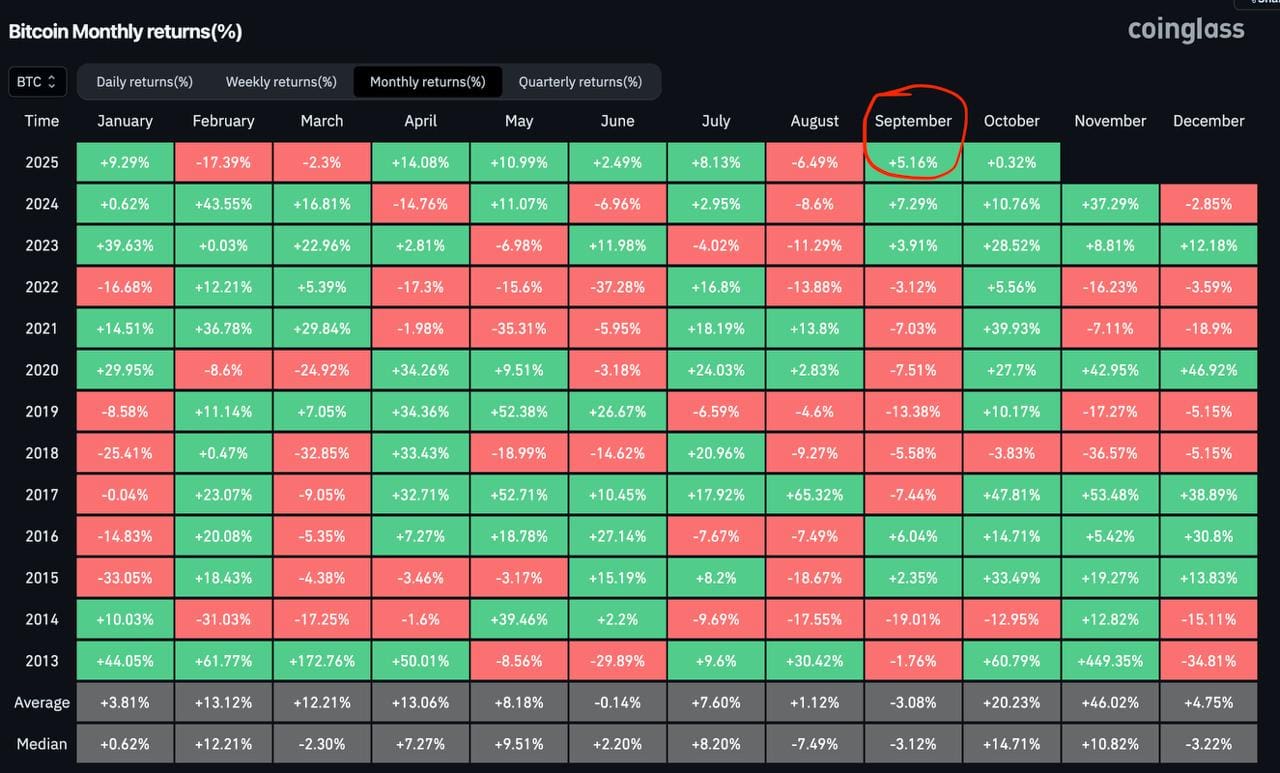Click the January column header

point(124,120)
